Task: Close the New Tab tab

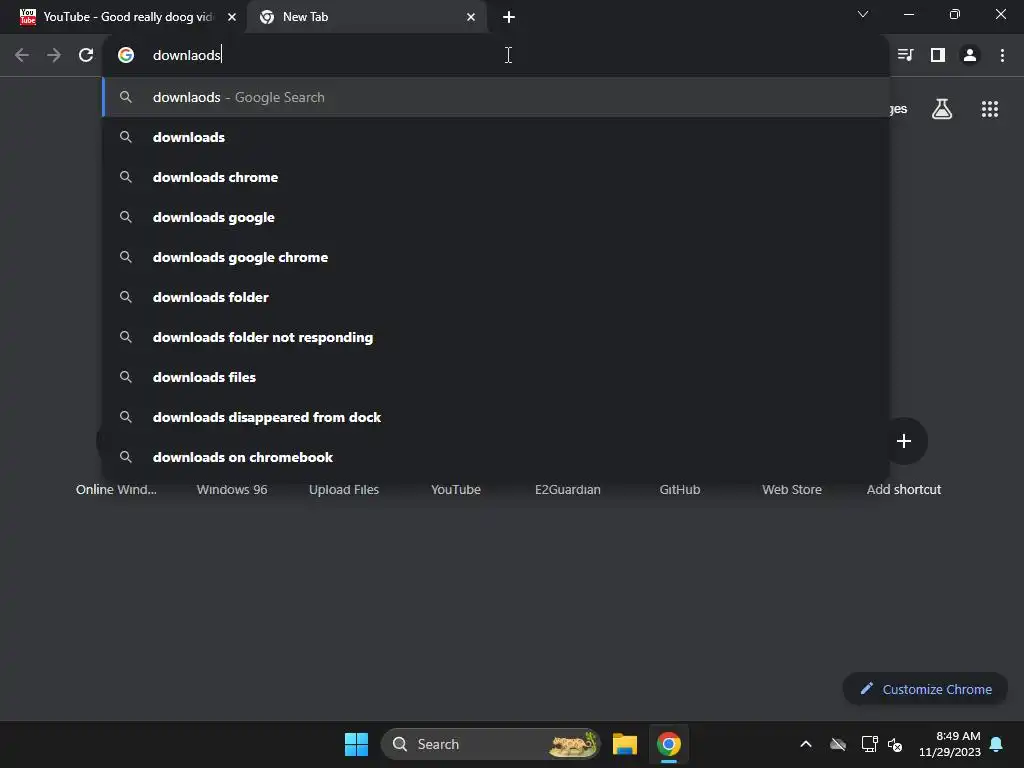Action: (x=471, y=17)
